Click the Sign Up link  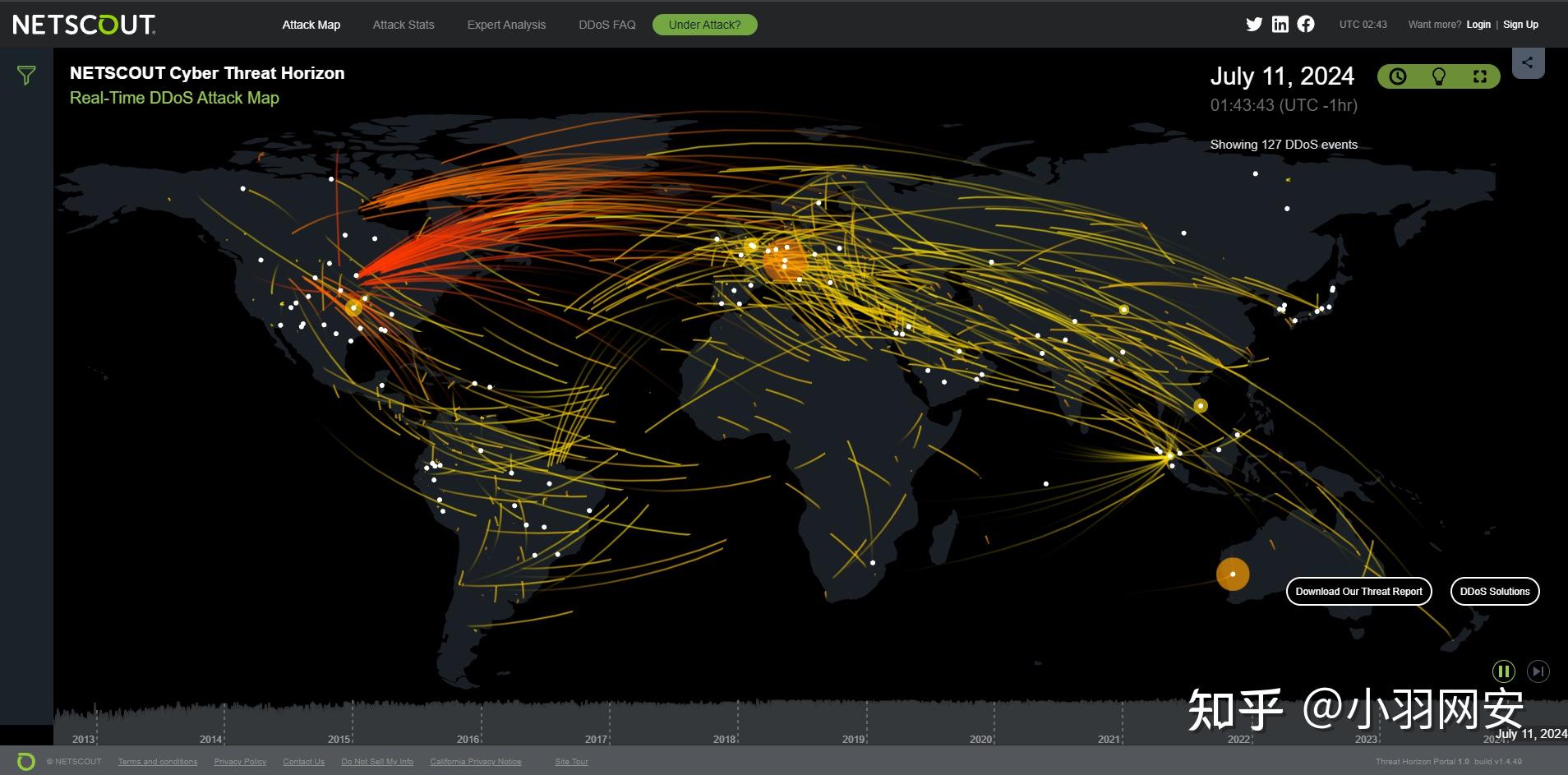click(x=1520, y=25)
